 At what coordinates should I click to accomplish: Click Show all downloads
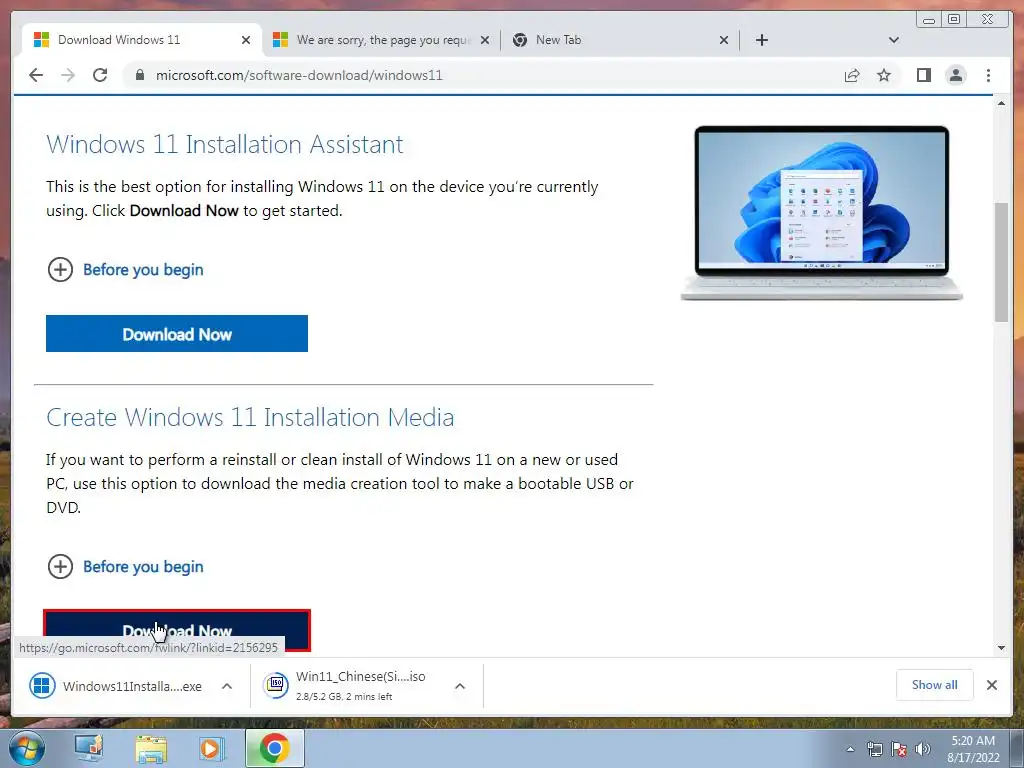935,684
